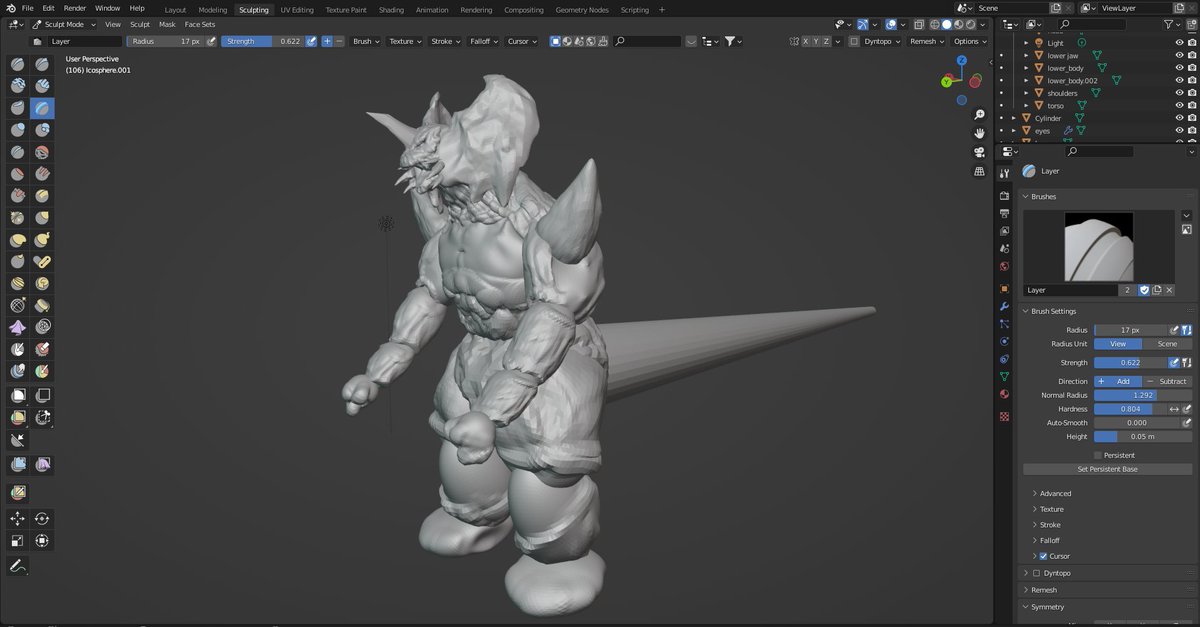Select the Blob brush

click(42, 130)
